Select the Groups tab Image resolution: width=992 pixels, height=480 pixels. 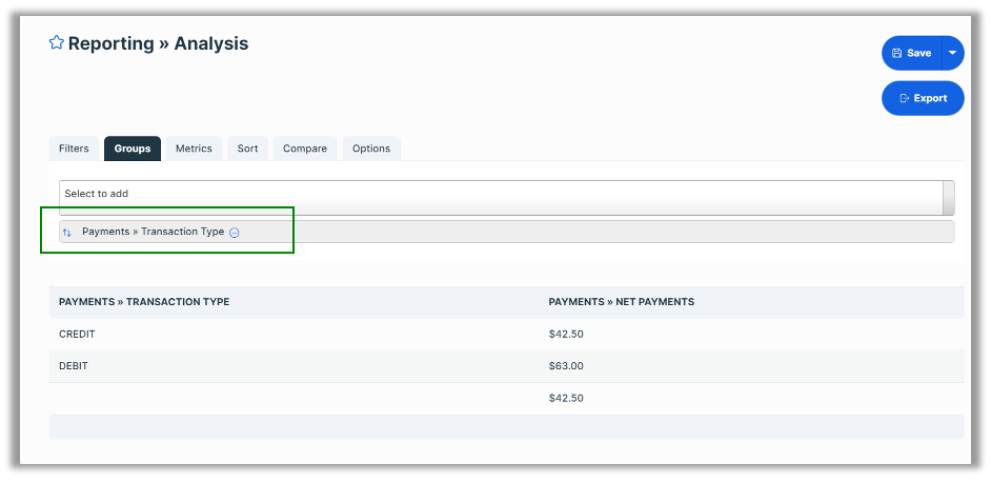(132, 149)
